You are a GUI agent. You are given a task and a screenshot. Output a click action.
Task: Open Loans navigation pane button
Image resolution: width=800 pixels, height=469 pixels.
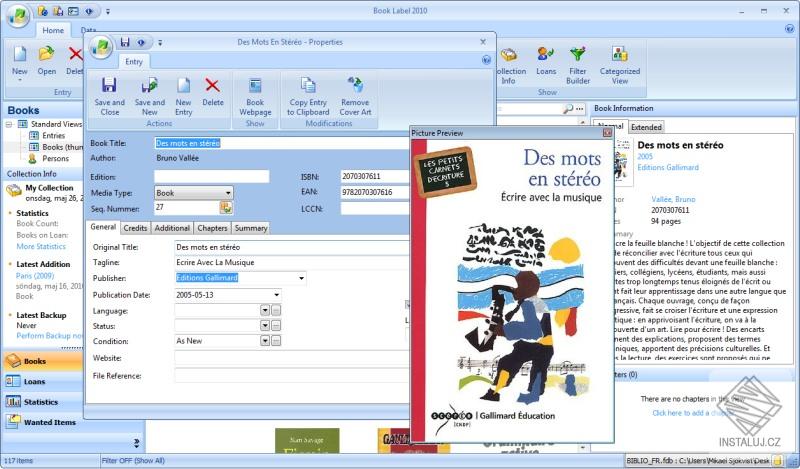pyautogui.click(x=43, y=382)
